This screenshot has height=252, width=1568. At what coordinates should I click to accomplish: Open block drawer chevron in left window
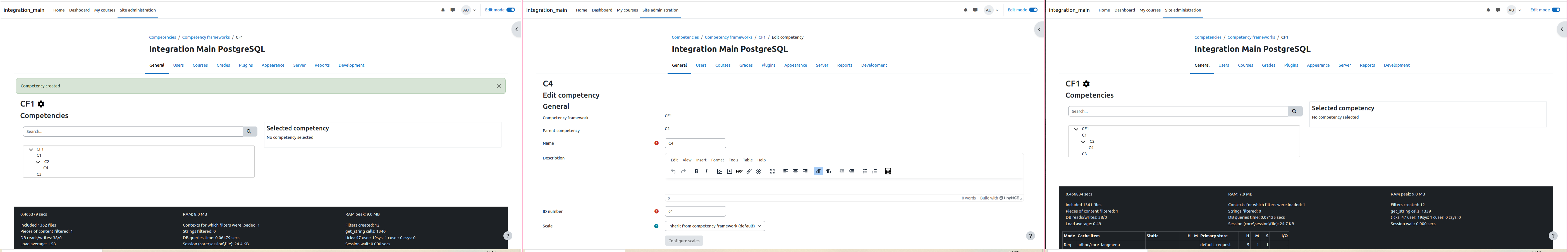coord(517,29)
